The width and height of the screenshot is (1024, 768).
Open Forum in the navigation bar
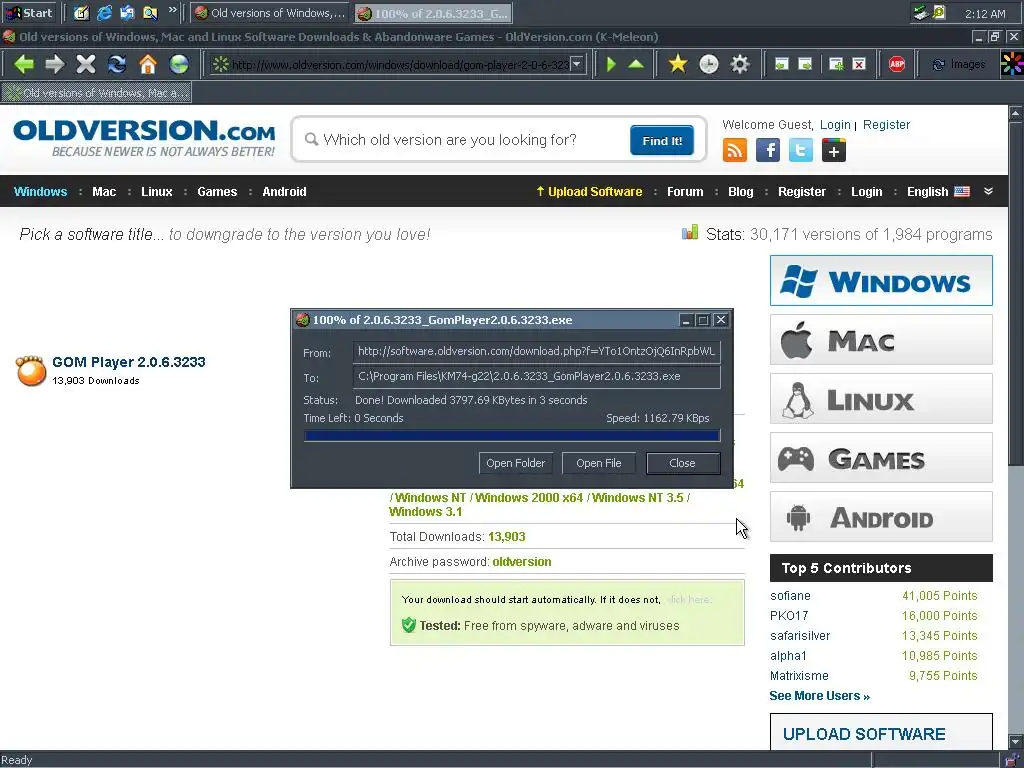pos(685,191)
